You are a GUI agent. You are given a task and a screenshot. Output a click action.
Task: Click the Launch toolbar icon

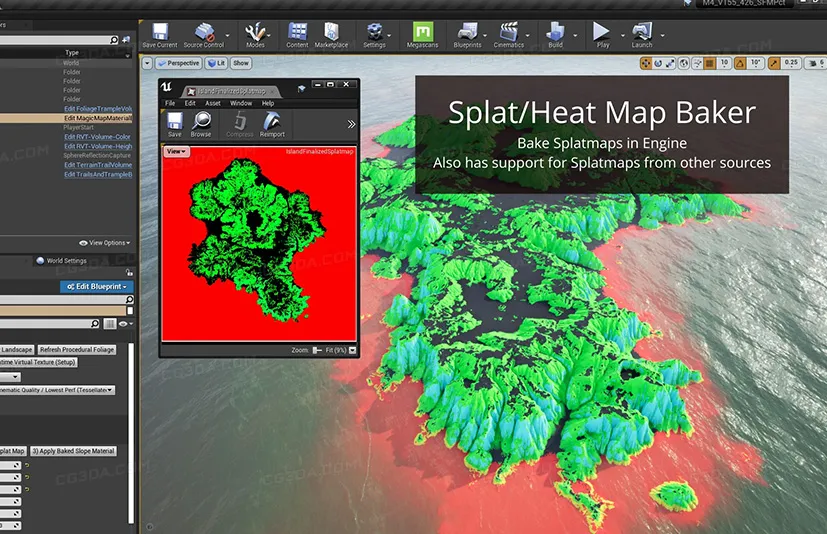point(642,35)
